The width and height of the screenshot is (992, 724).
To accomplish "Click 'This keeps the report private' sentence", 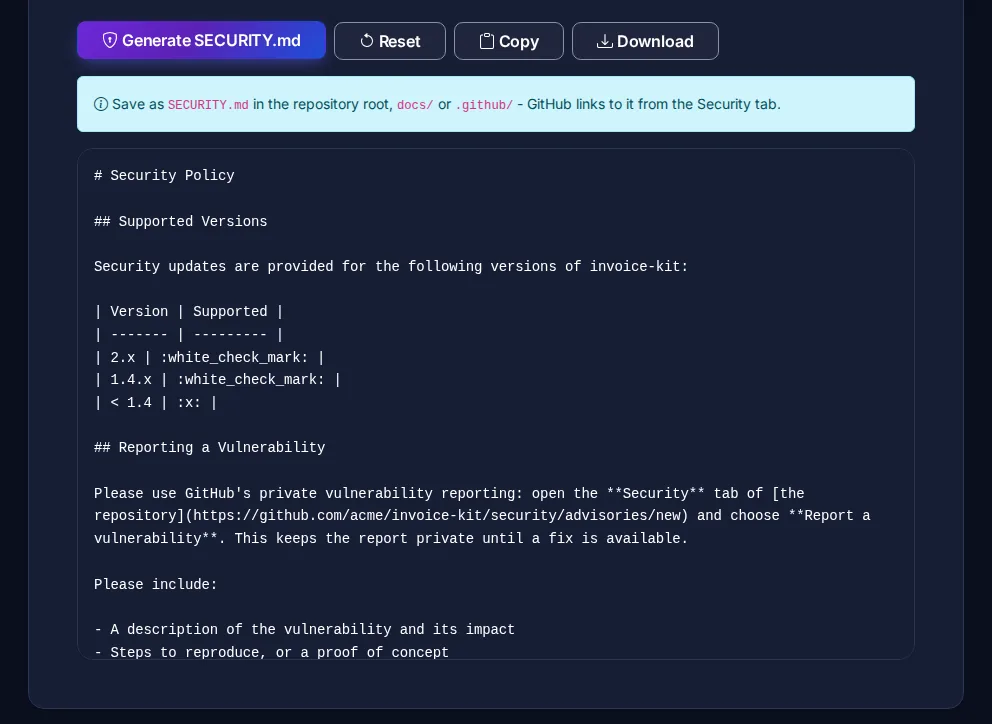I will (461, 539).
